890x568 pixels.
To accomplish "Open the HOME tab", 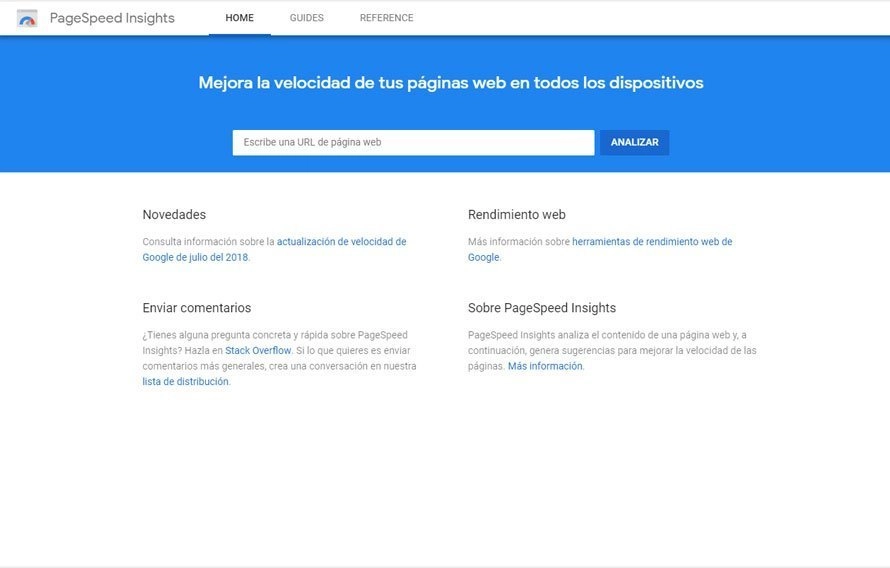I will (x=240, y=18).
